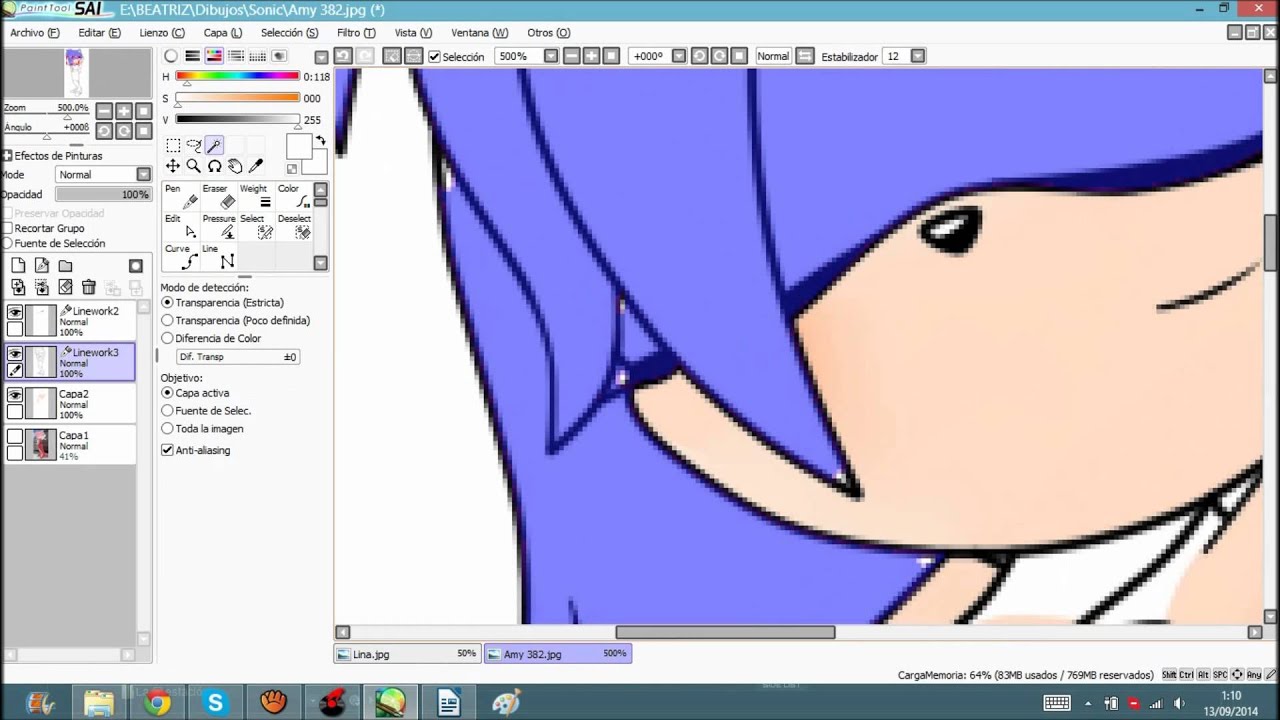Image resolution: width=1280 pixels, height=720 pixels.
Task: Choose the linework Eraser tool
Action: coord(219,197)
